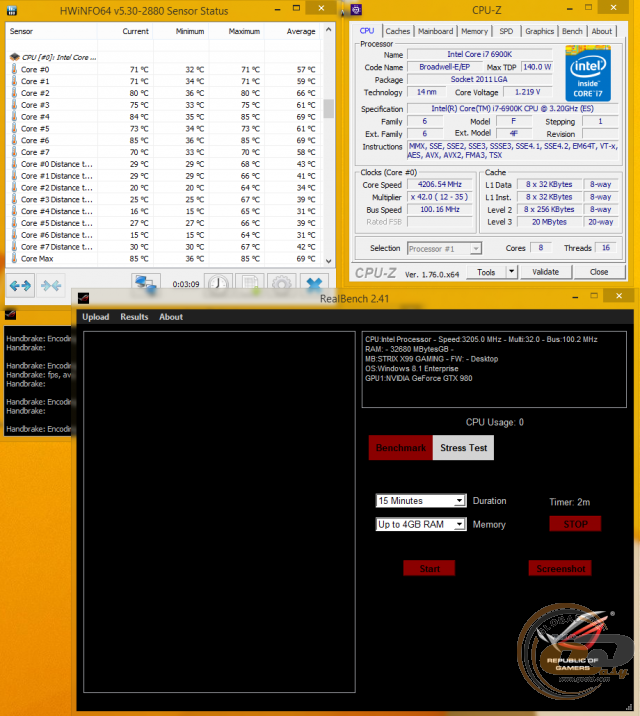Click the thermometer icon for Core Max

click(x=14, y=258)
